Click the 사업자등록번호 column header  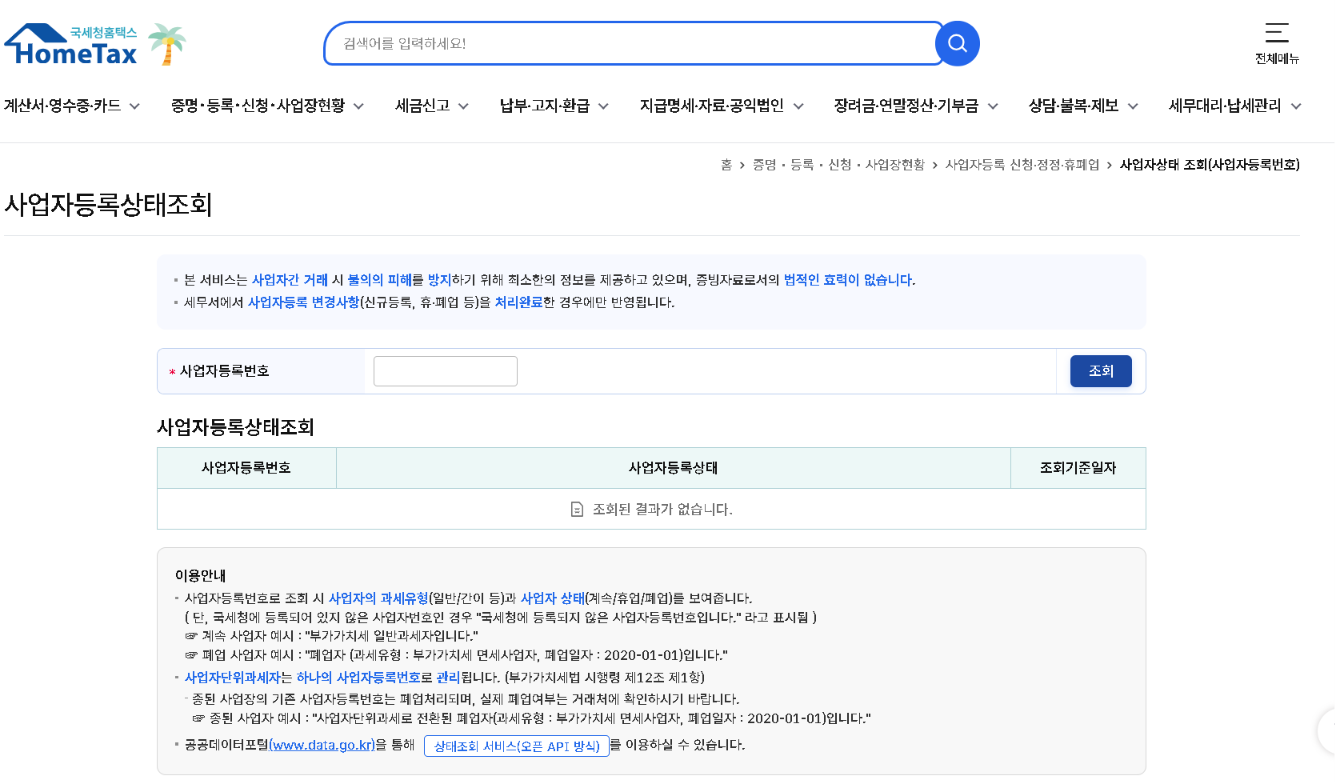247,468
